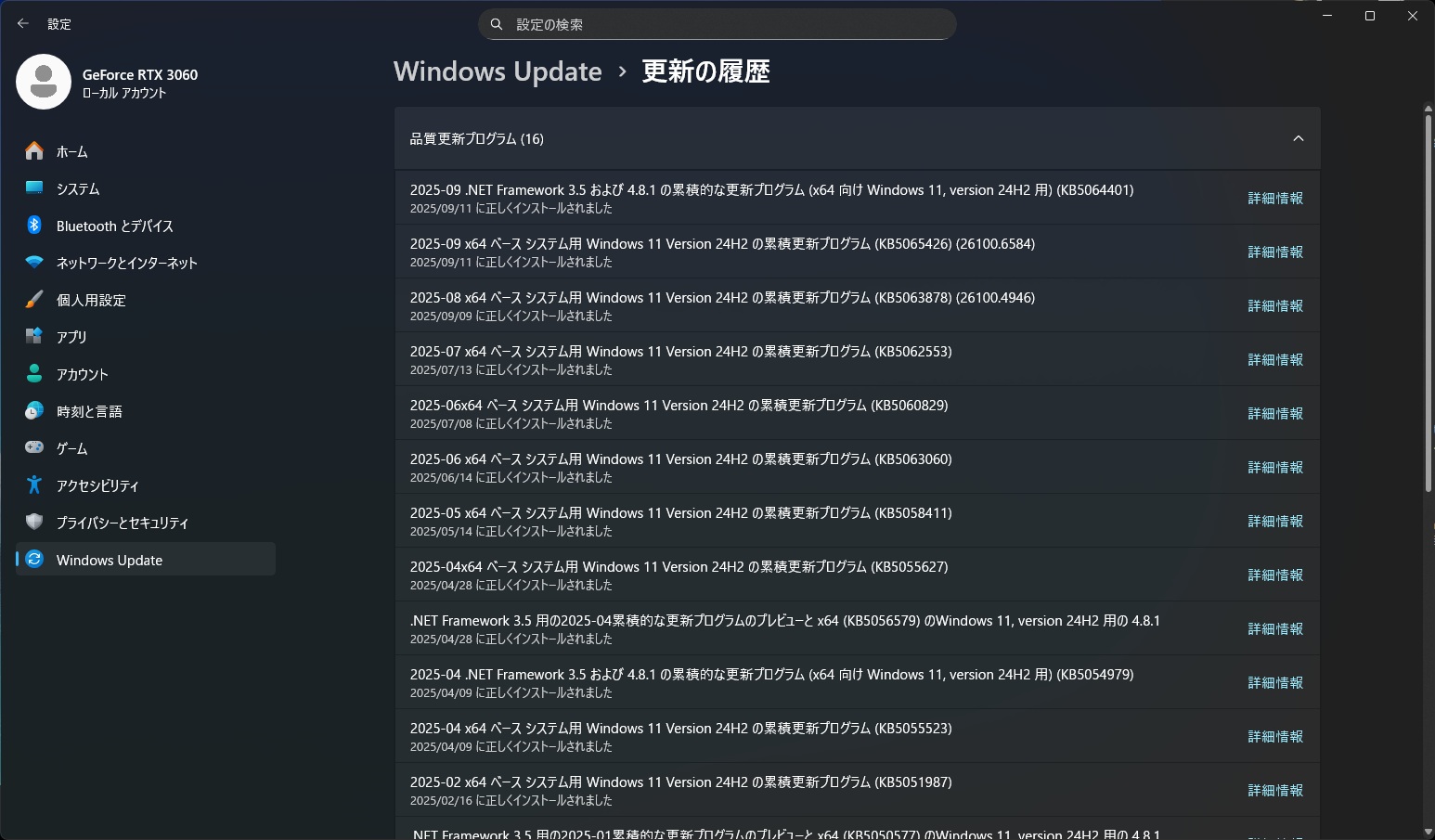Open 詳細情報 for KB5065426 update

coord(1275,252)
